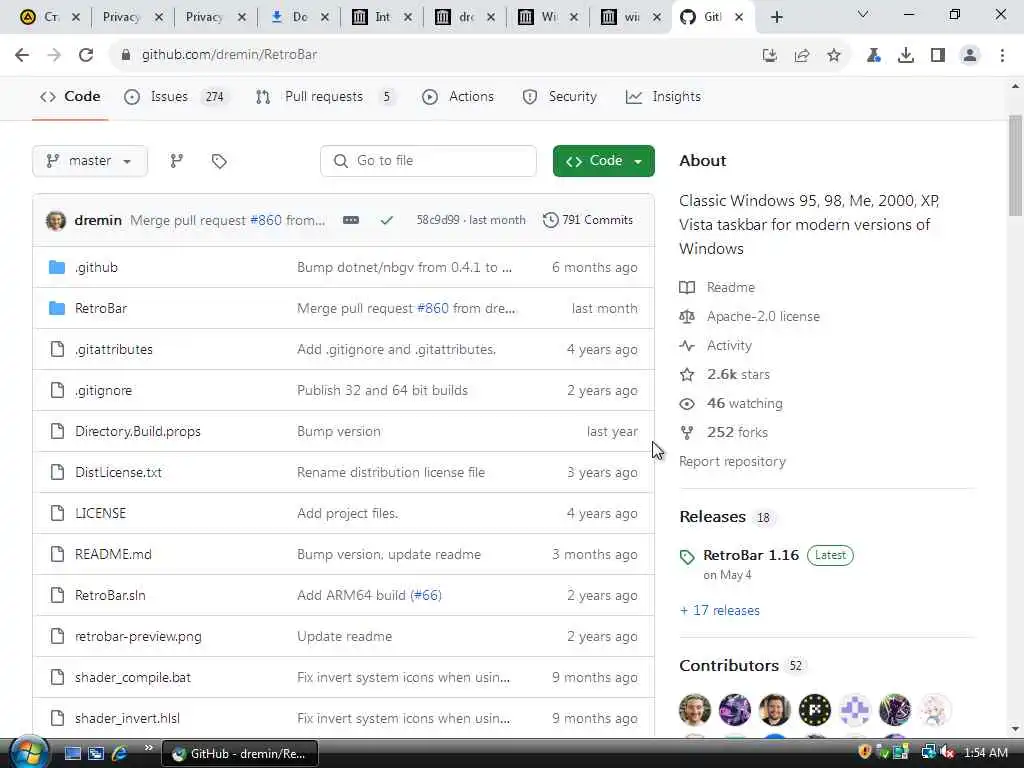Open the #66 issue link
This screenshot has width=1024, height=768.
(x=426, y=596)
